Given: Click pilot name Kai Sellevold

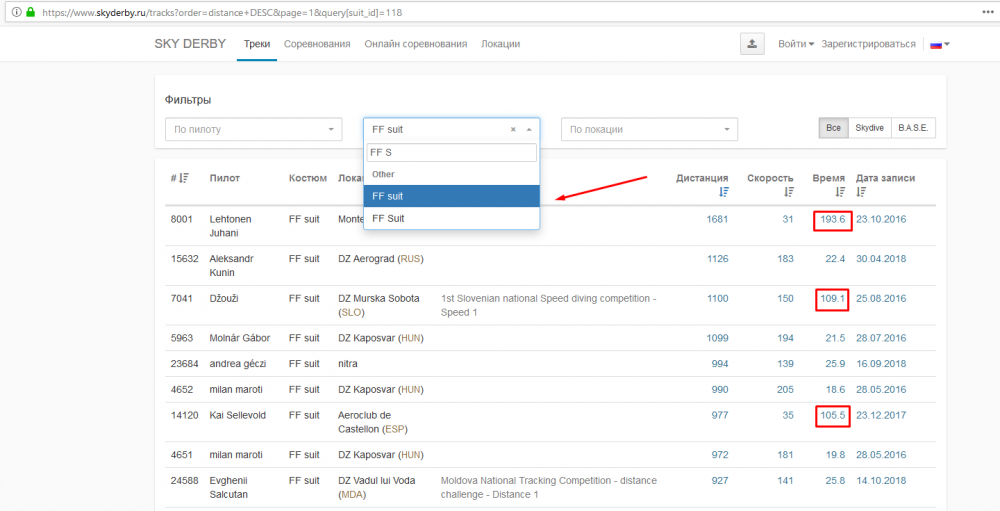Looking at the screenshot, I should coord(238,415).
